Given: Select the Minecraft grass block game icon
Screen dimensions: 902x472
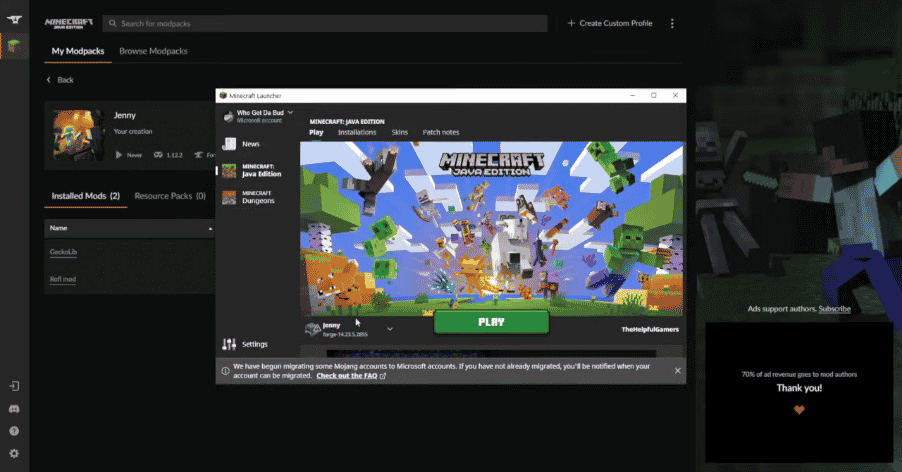Looking at the screenshot, I should click(14, 45).
